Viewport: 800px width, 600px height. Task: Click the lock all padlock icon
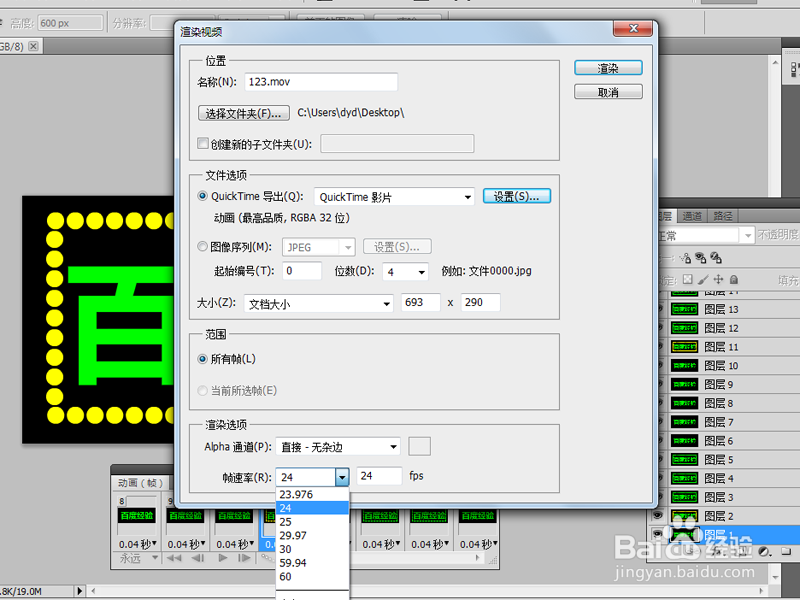coord(734,279)
